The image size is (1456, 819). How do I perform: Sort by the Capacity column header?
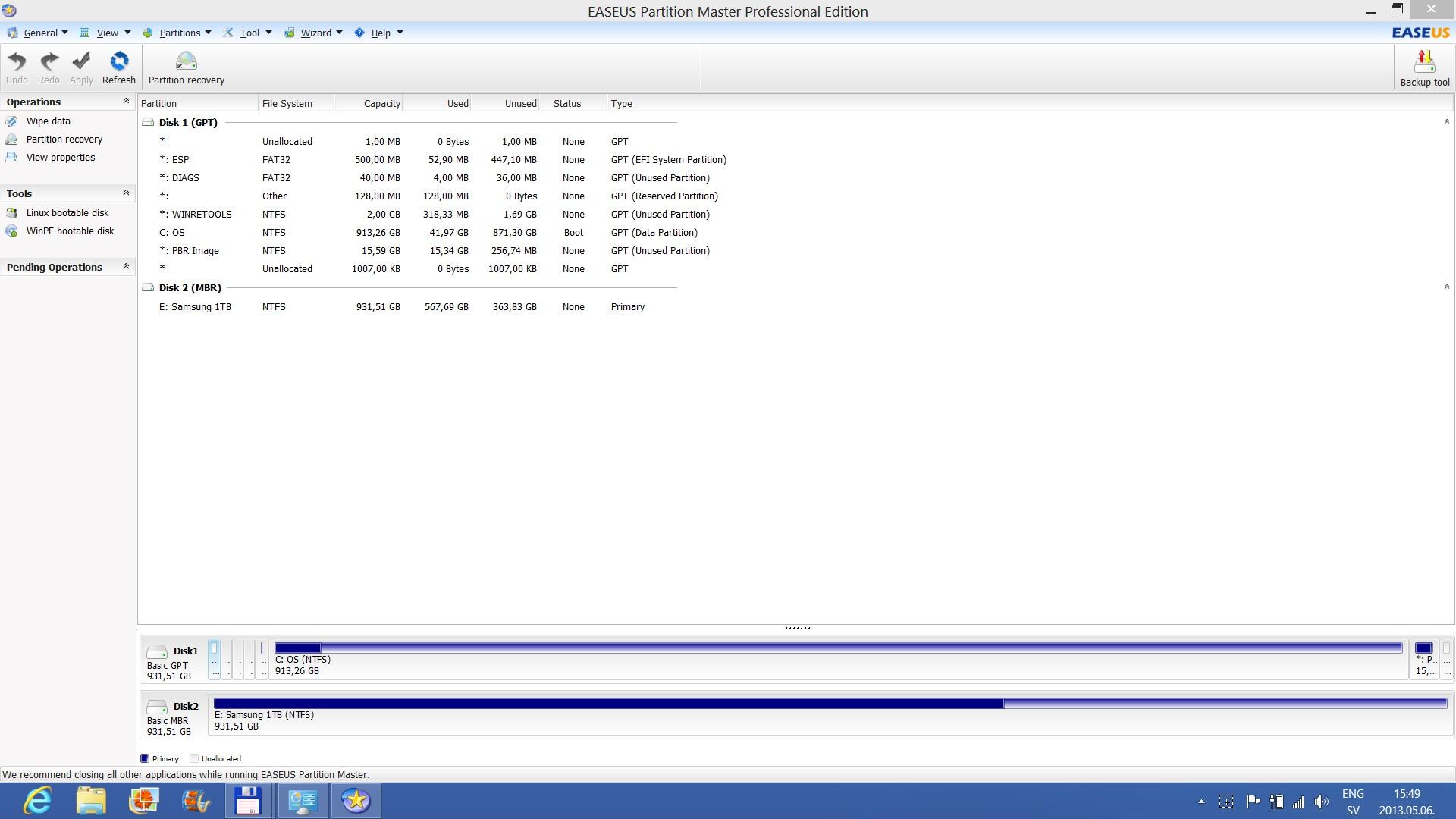click(x=368, y=104)
